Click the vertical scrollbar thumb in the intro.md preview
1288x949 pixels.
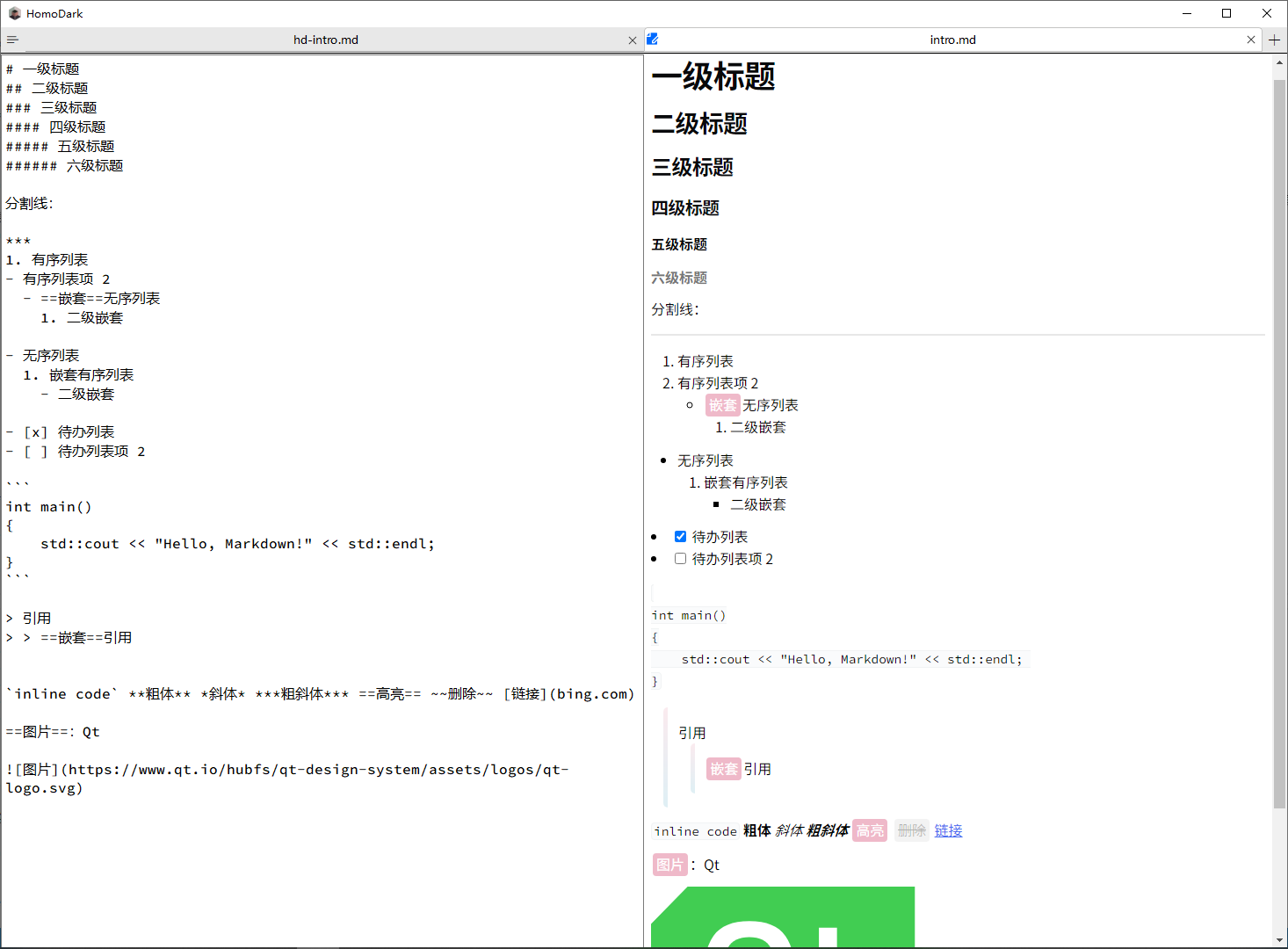click(x=1279, y=444)
